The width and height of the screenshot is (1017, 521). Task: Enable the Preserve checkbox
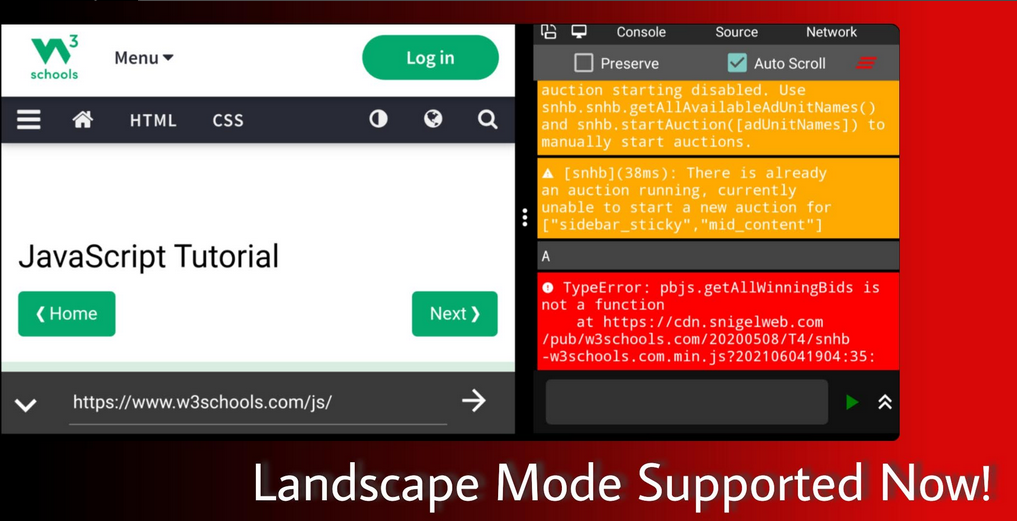pos(584,63)
